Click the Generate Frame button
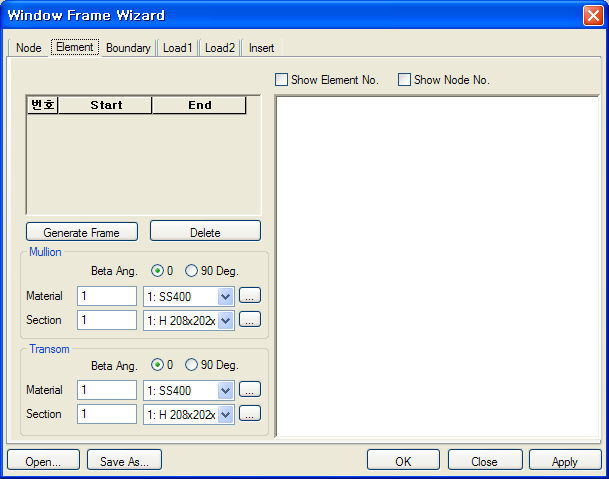 click(x=82, y=232)
